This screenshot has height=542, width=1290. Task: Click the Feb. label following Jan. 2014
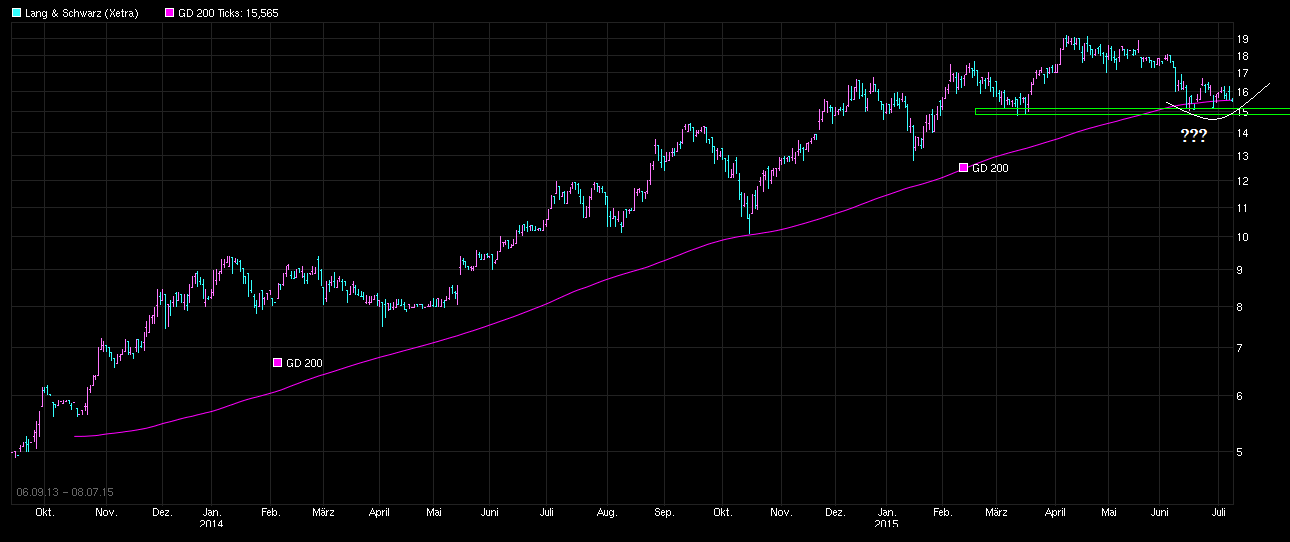coord(270,512)
